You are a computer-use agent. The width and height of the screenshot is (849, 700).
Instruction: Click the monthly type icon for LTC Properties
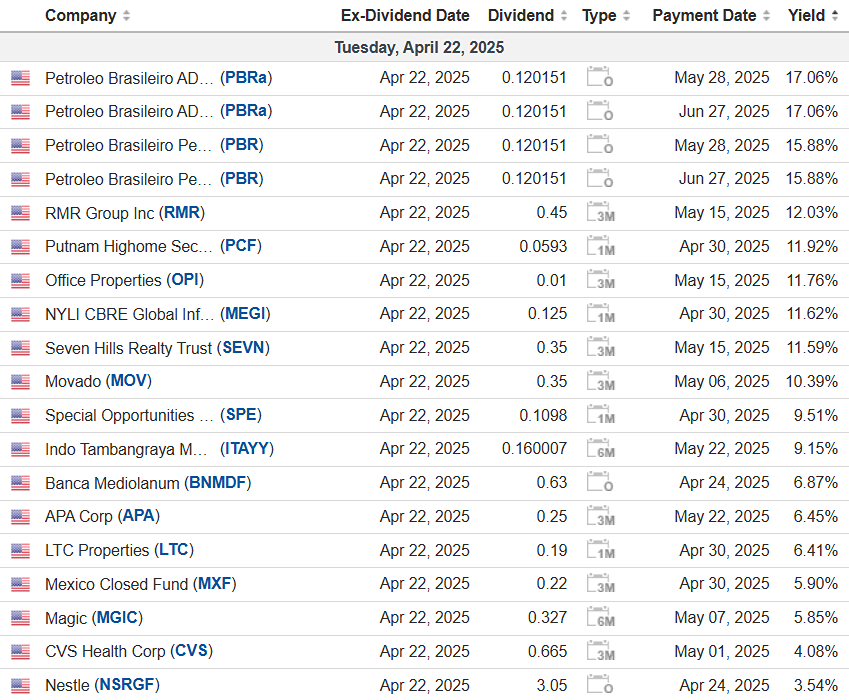(600, 551)
